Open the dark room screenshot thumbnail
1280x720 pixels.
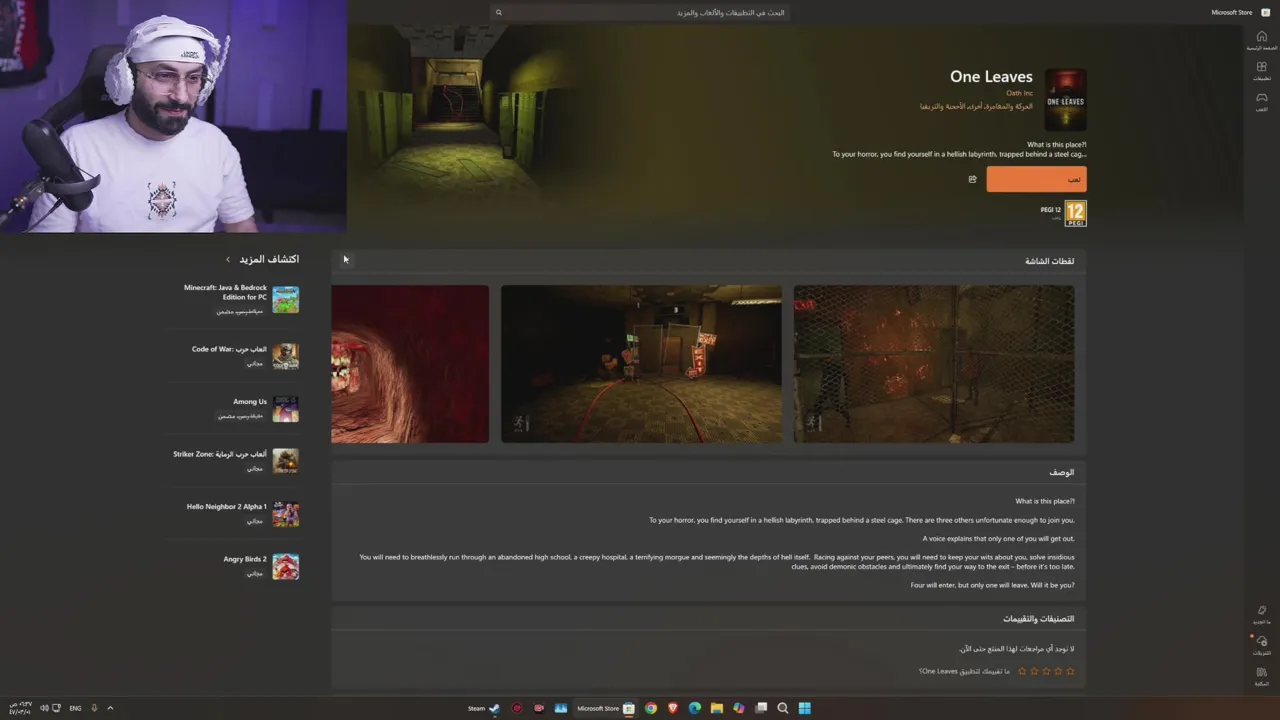click(641, 364)
